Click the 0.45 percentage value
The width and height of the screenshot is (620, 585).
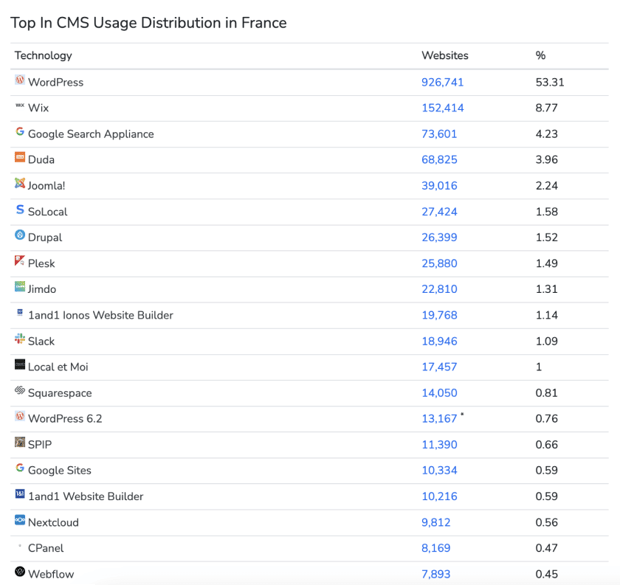click(x=546, y=574)
